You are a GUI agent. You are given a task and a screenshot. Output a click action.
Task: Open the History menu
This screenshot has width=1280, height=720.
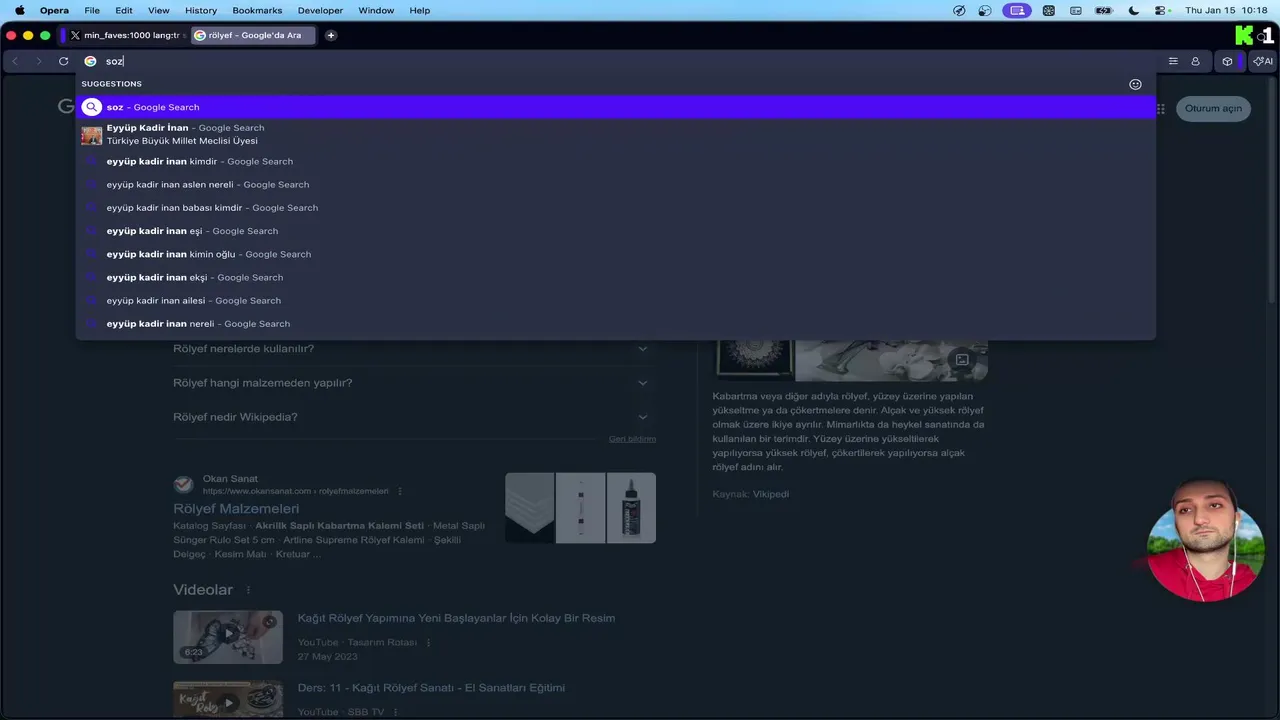click(x=201, y=10)
